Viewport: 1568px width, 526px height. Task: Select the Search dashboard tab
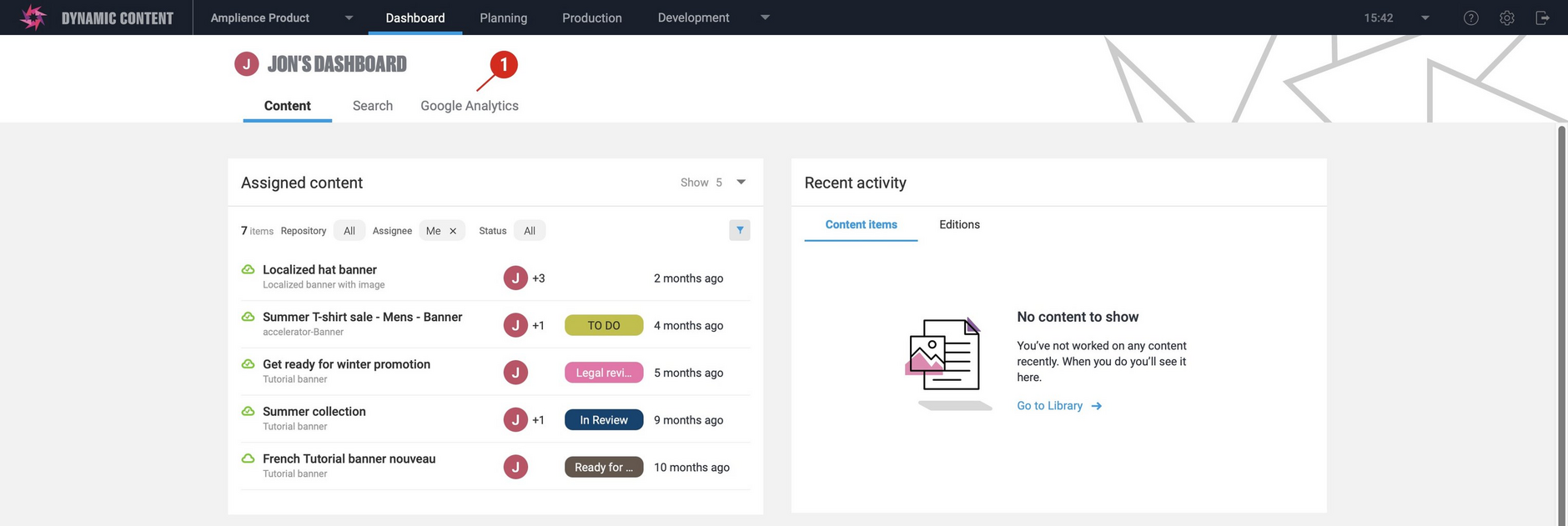[373, 106]
